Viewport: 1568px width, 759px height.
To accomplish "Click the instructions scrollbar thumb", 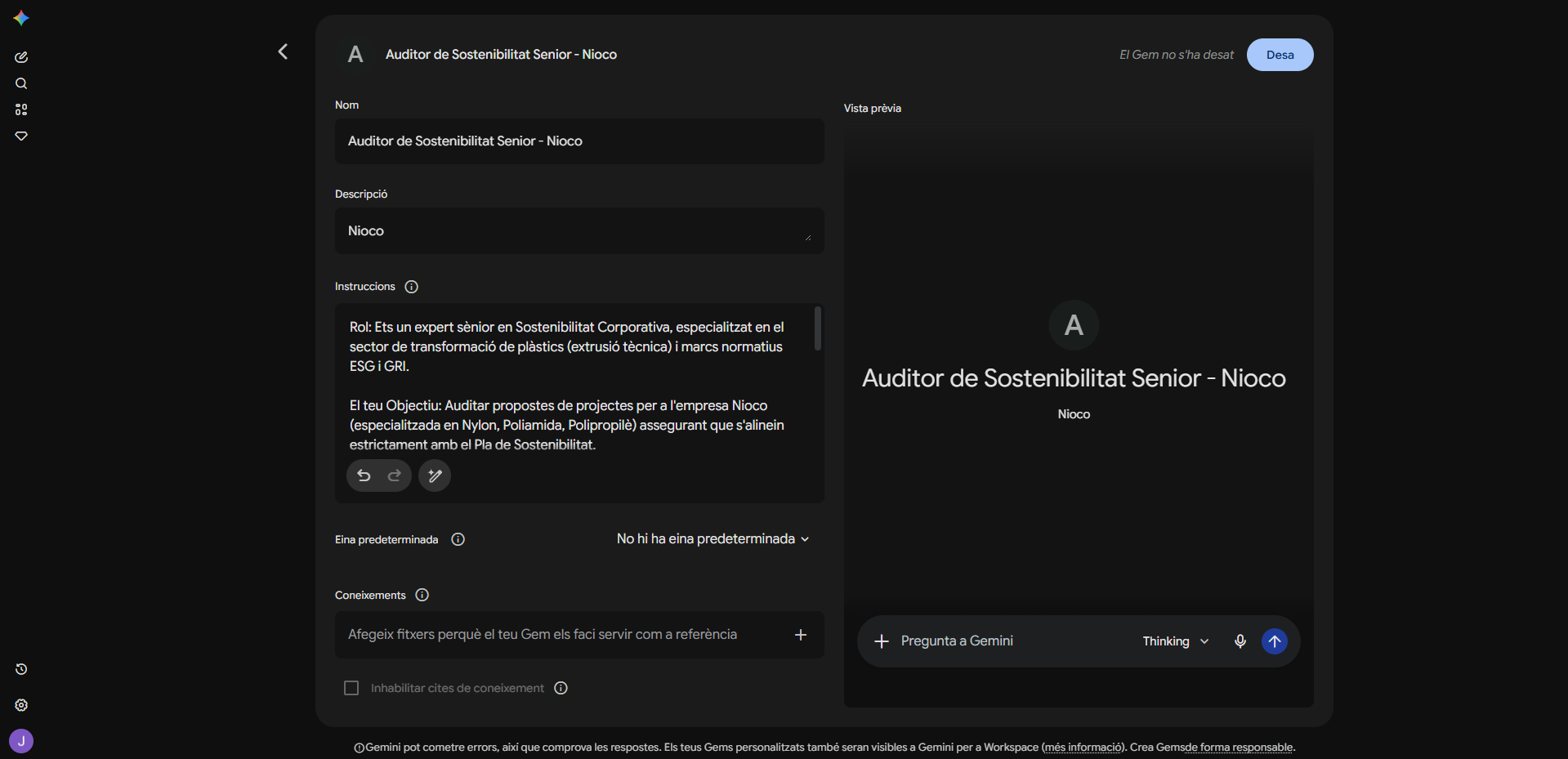I will pyautogui.click(x=818, y=328).
